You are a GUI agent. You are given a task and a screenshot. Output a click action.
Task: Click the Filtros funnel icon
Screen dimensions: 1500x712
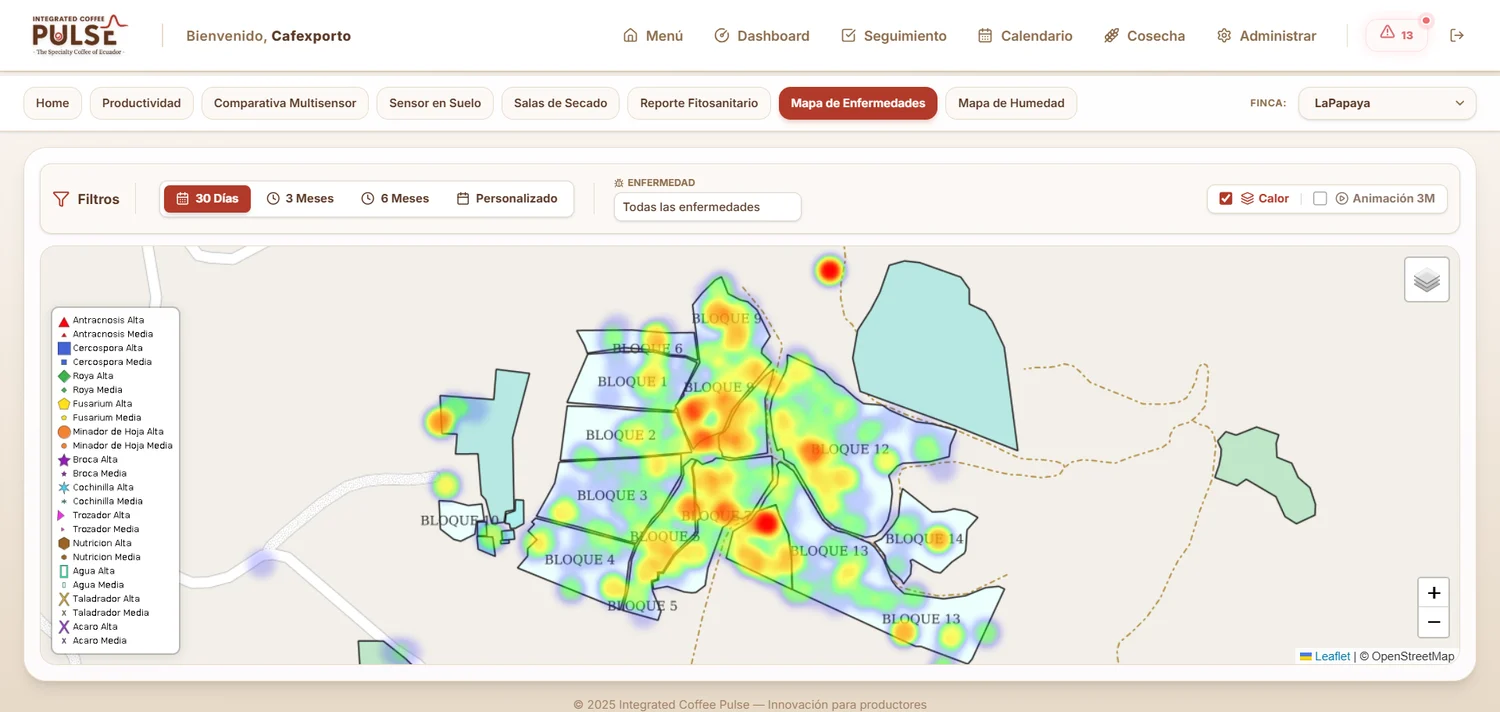click(x=61, y=199)
